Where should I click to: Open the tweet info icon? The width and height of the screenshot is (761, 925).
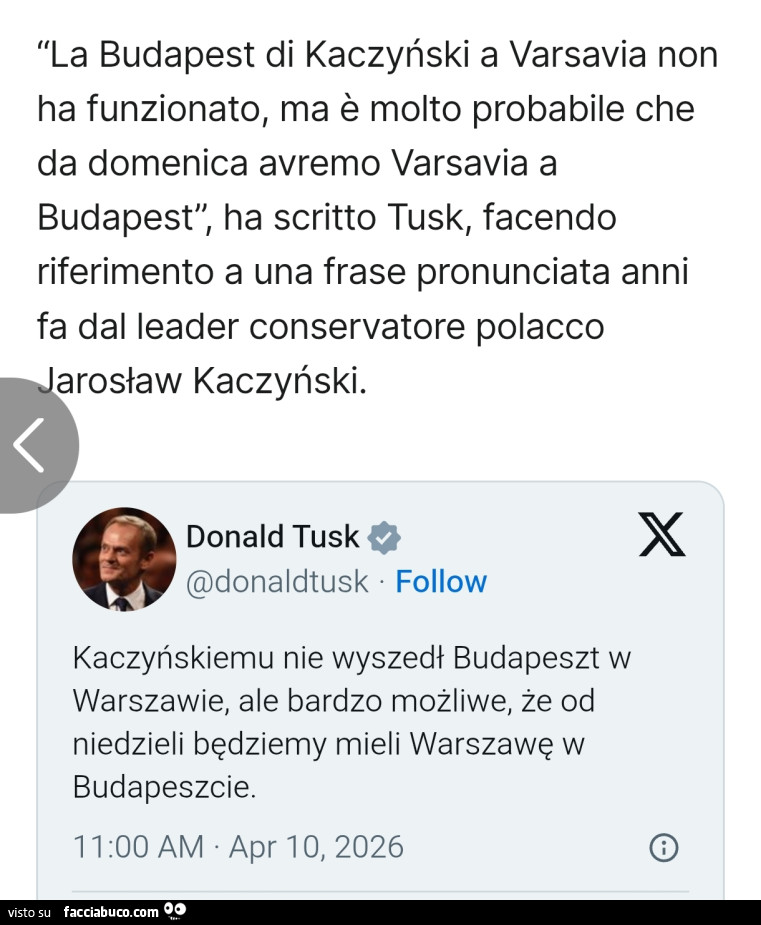click(664, 848)
